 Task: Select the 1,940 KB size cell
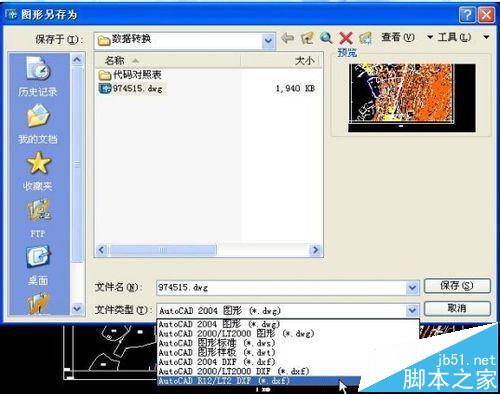tap(295, 89)
